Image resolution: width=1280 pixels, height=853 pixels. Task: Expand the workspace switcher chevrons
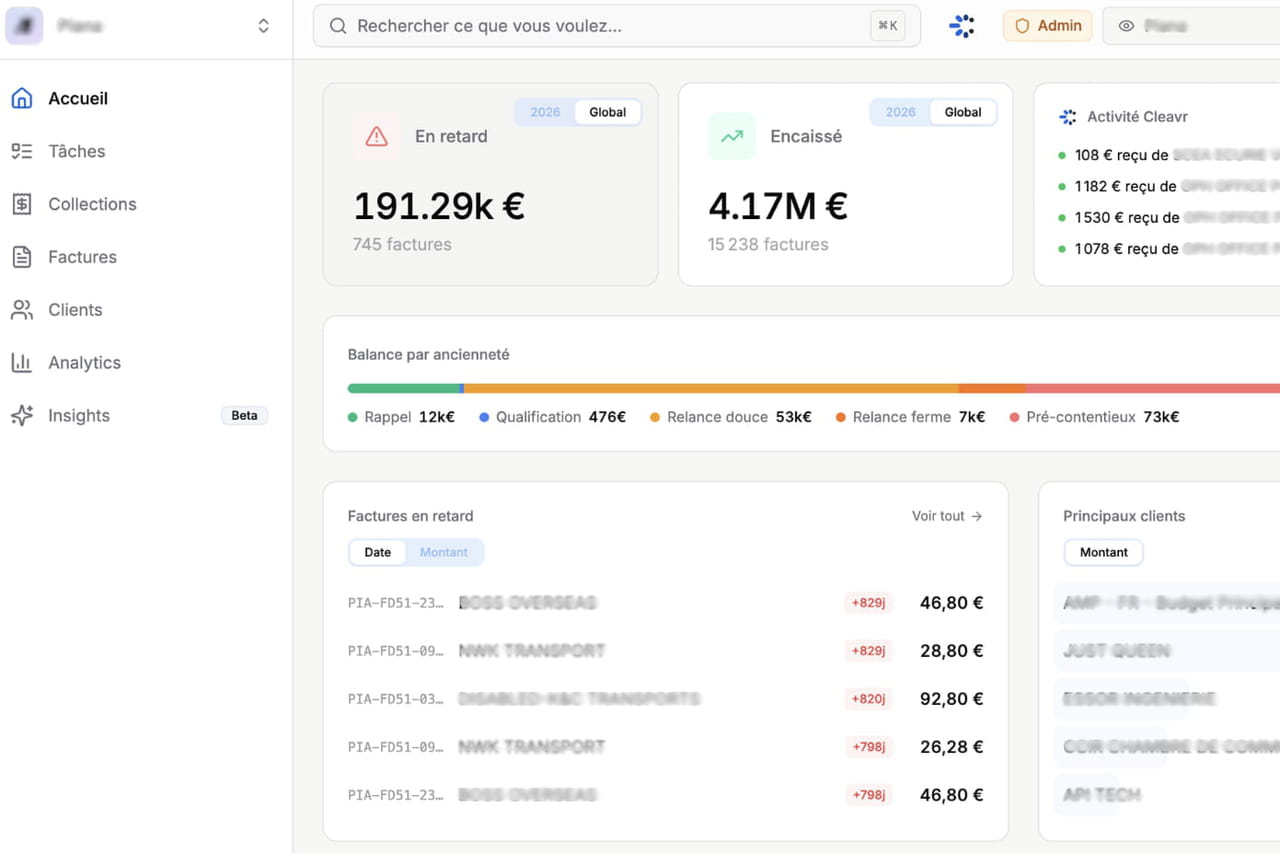point(264,26)
